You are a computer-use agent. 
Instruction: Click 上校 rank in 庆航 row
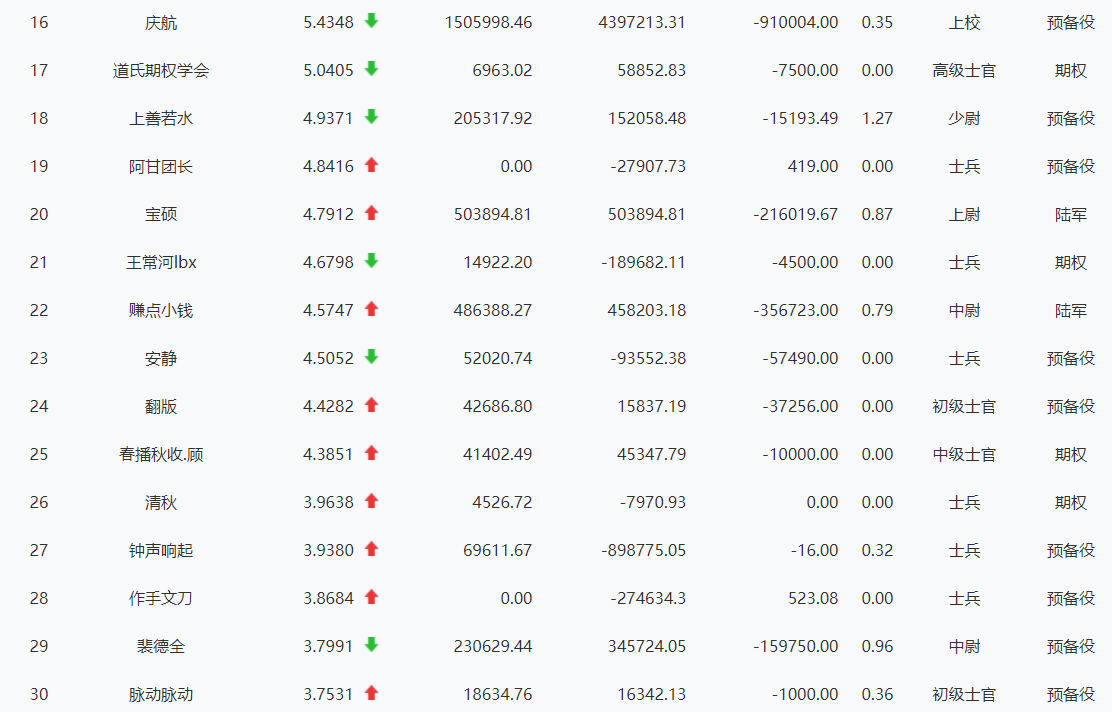[964, 22]
